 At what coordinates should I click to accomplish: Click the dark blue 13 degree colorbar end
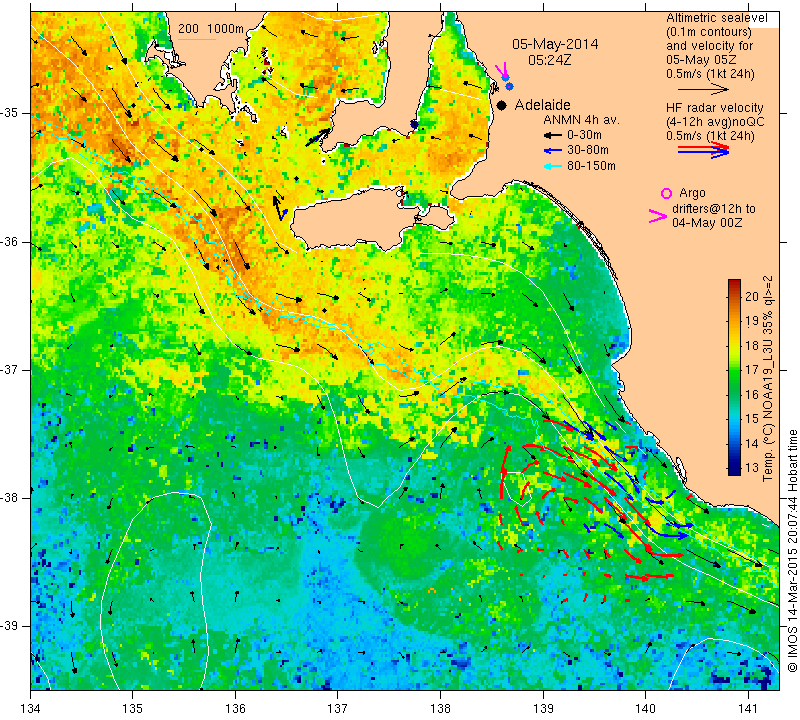coord(734,471)
